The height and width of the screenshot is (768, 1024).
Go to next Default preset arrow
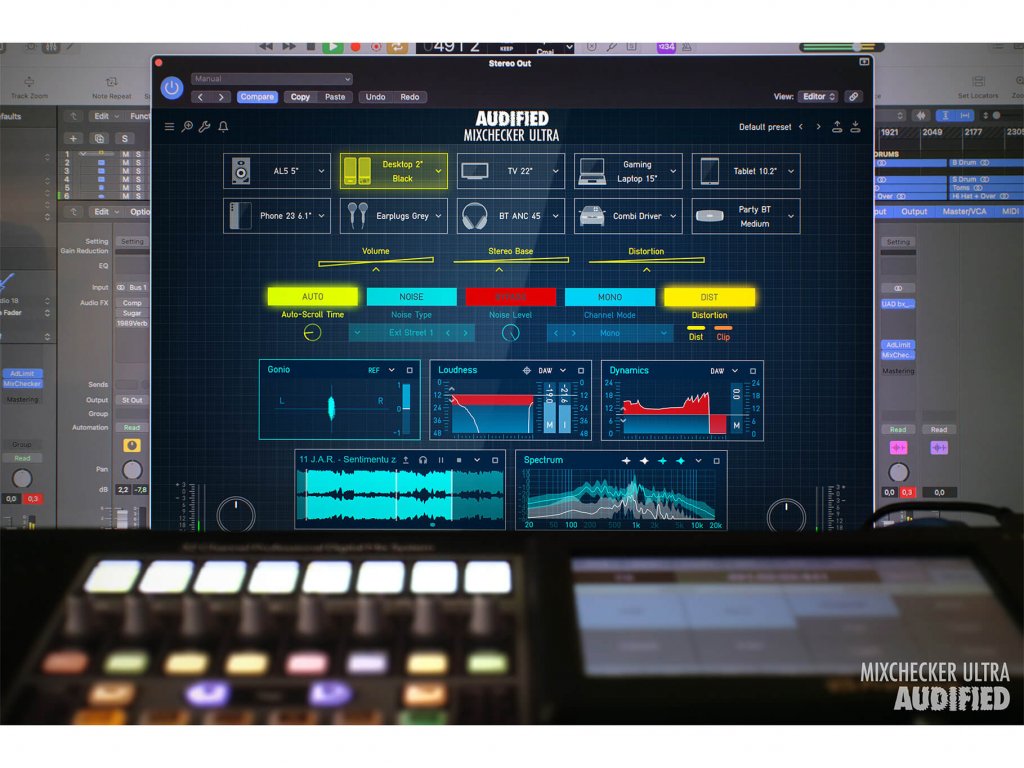(818, 127)
